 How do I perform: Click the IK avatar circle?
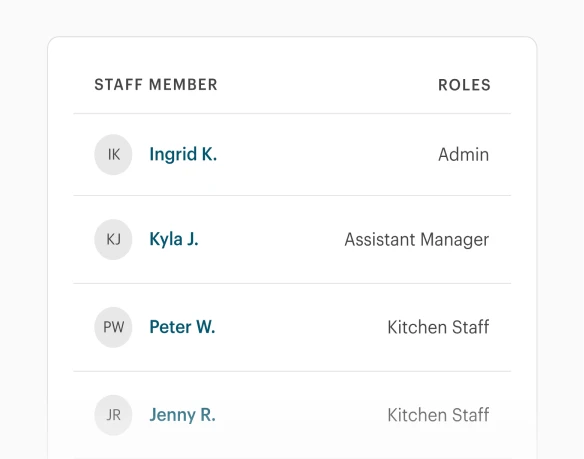[x=113, y=155]
